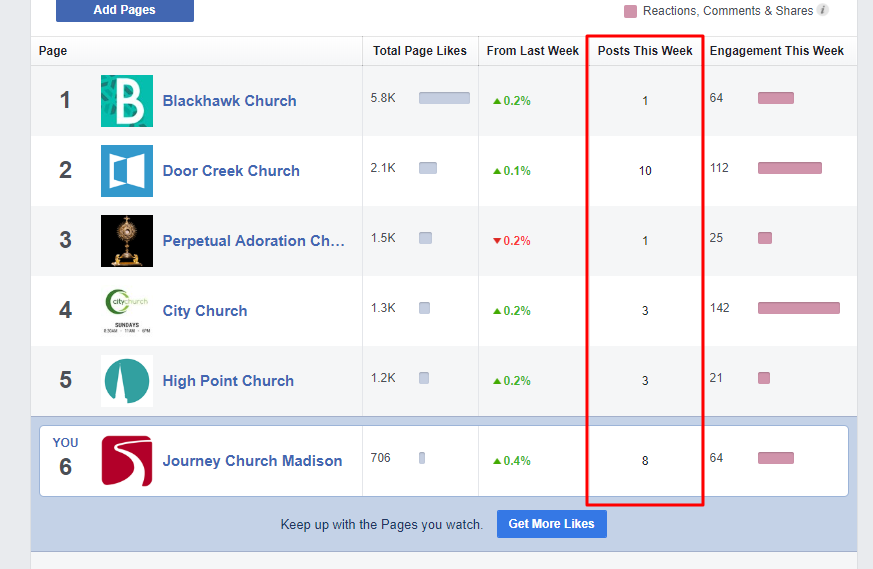This screenshot has width=873, height=569.
Task: Click the Door Creek Church logo icon
Action: point(127,171)
